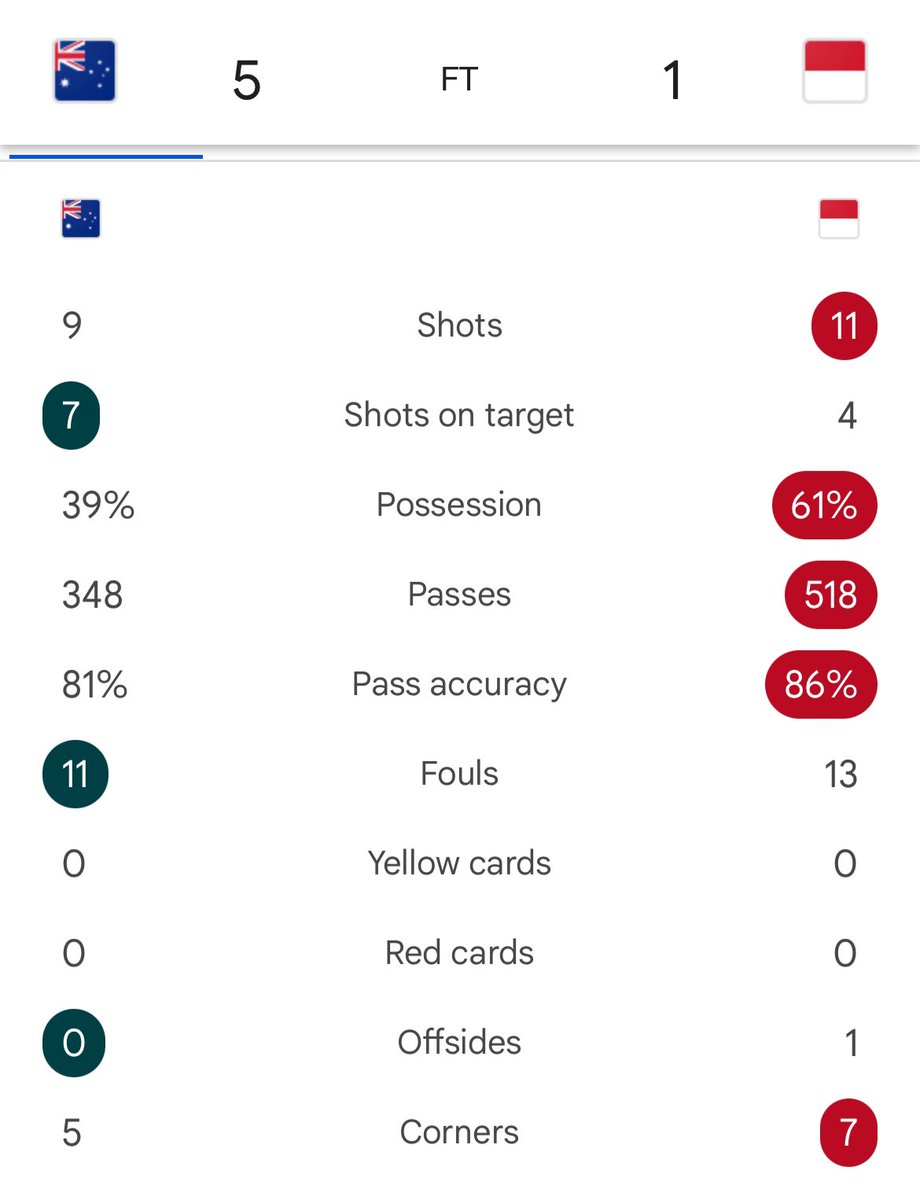920x1200 pixels.
Task: Select the active blue underlined tab indicator
Action: tap(106, 155)
